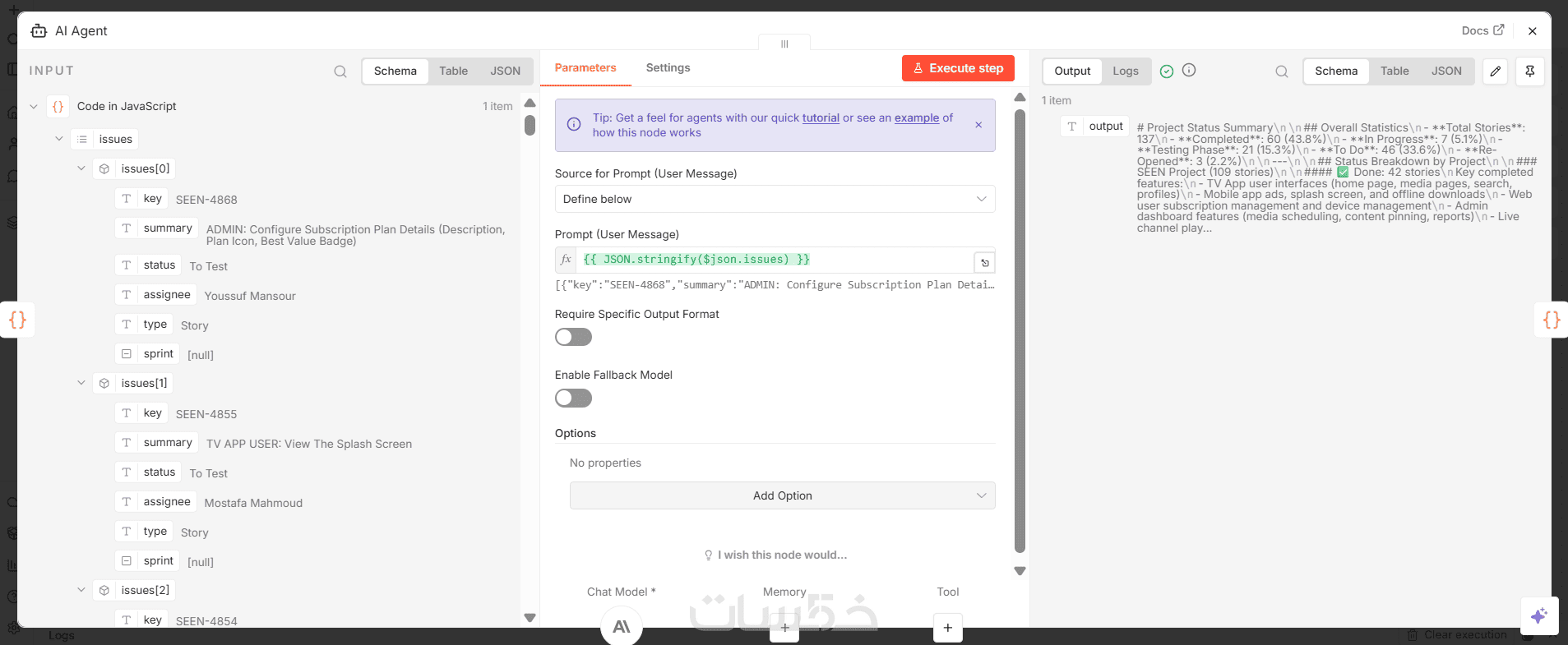This screenshot has height=645, width=1568.
Task: Enable Require Specific Output Format
Action: coord(573,337)
